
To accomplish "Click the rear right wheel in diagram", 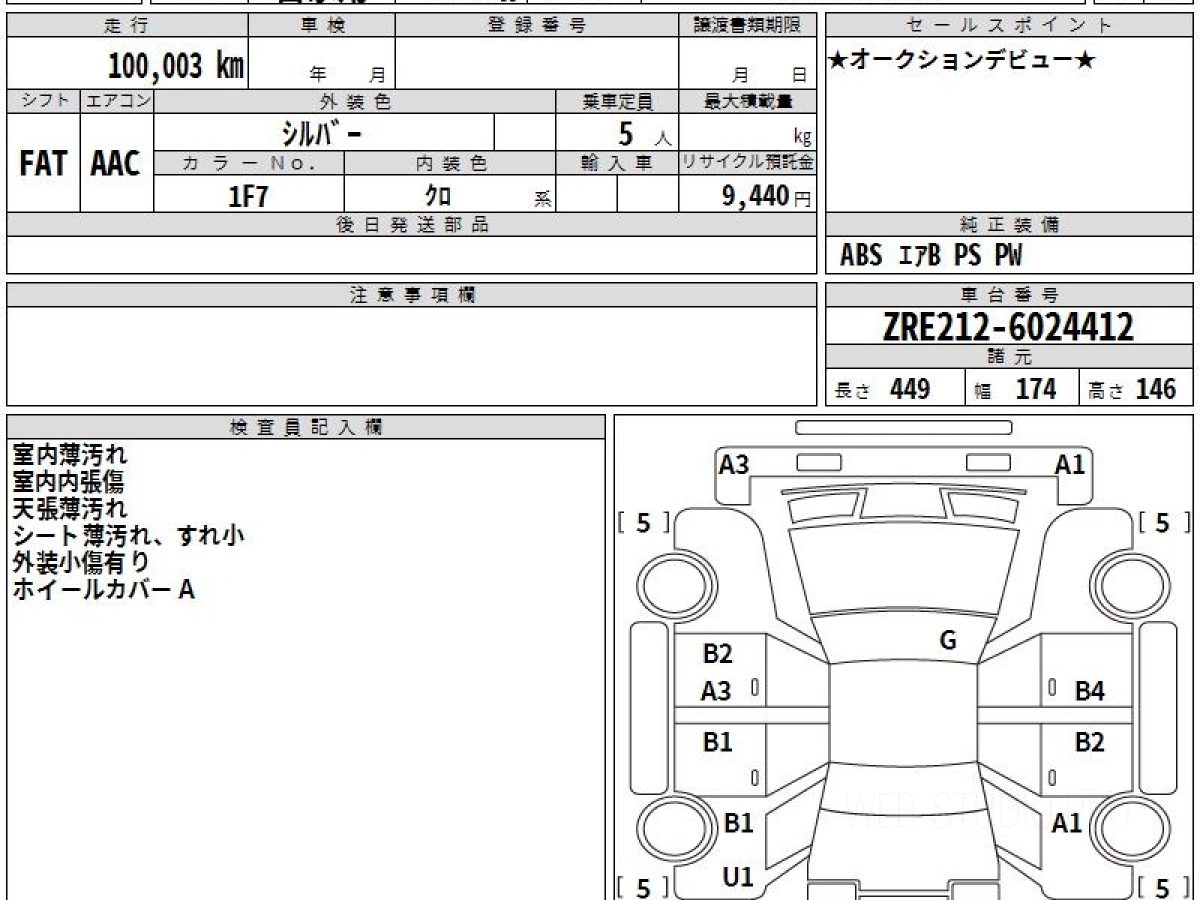I will click(x=1131, y=830).
